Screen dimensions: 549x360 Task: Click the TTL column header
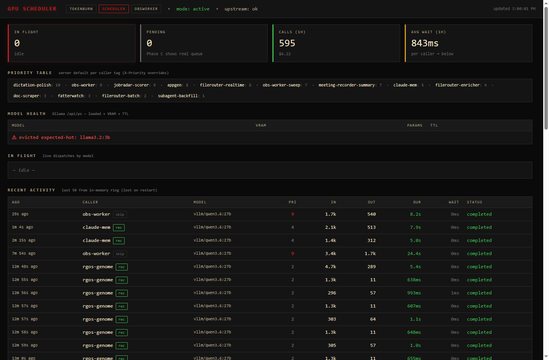pos(434,125)
